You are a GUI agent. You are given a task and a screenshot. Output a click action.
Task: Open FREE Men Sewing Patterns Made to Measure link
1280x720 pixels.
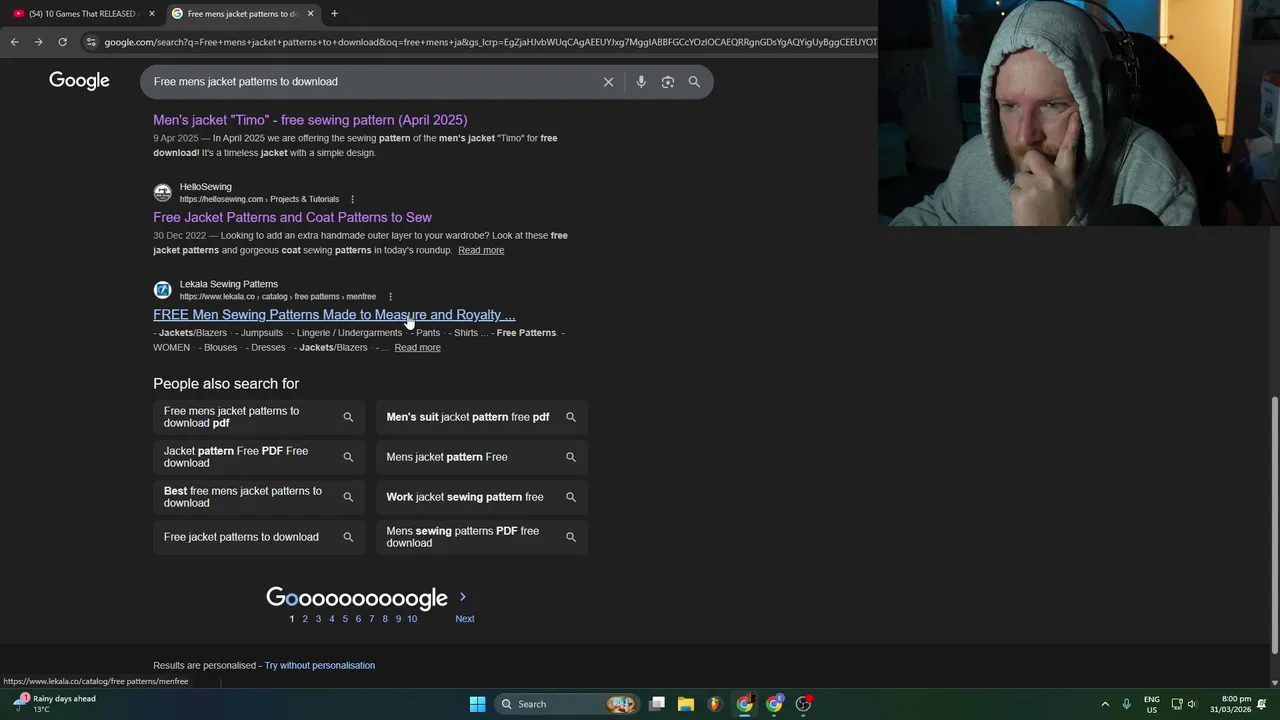tap(334, 314)
